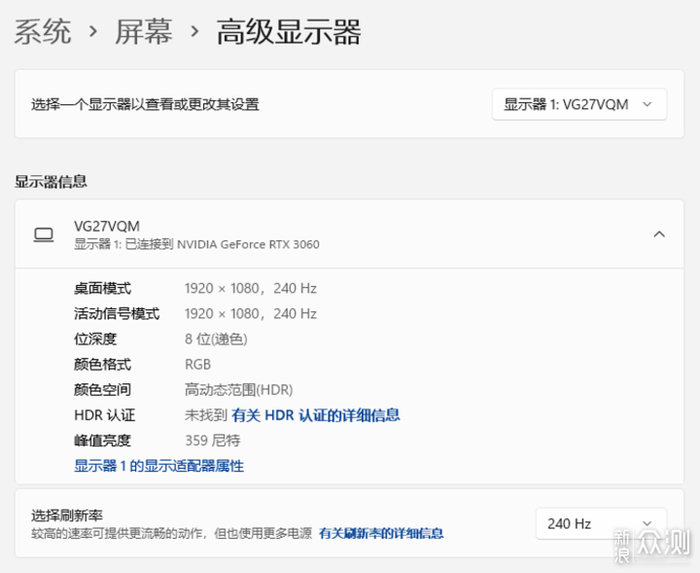Click the 显示器信息 section heading
700x573 pixels.
coord(51,182)
